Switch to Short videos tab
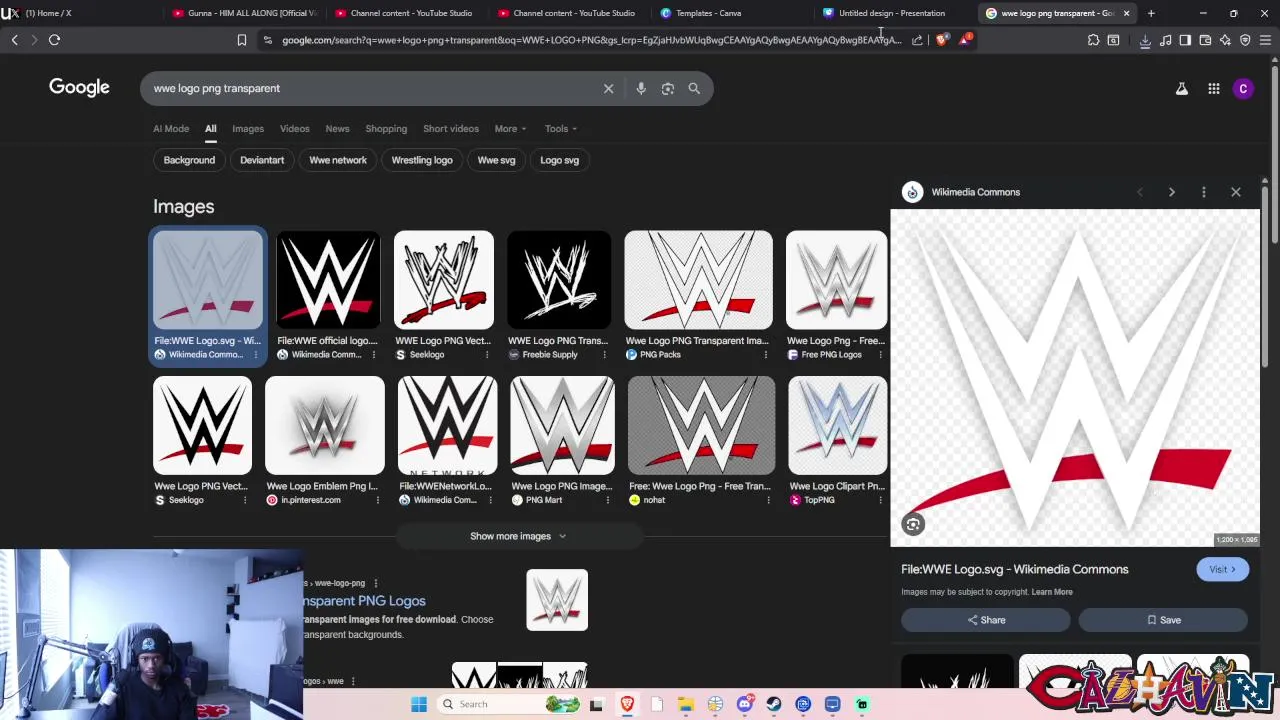 click(451, 128)
